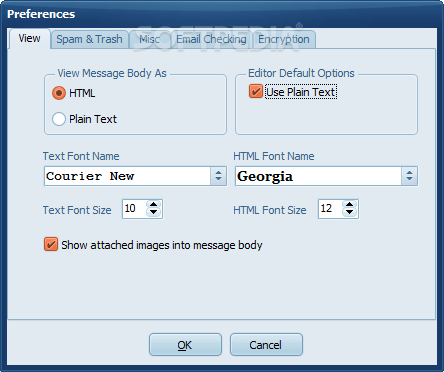
Task: Open the HTML Font Name dropdown arrow
Action: coord(409,176)
